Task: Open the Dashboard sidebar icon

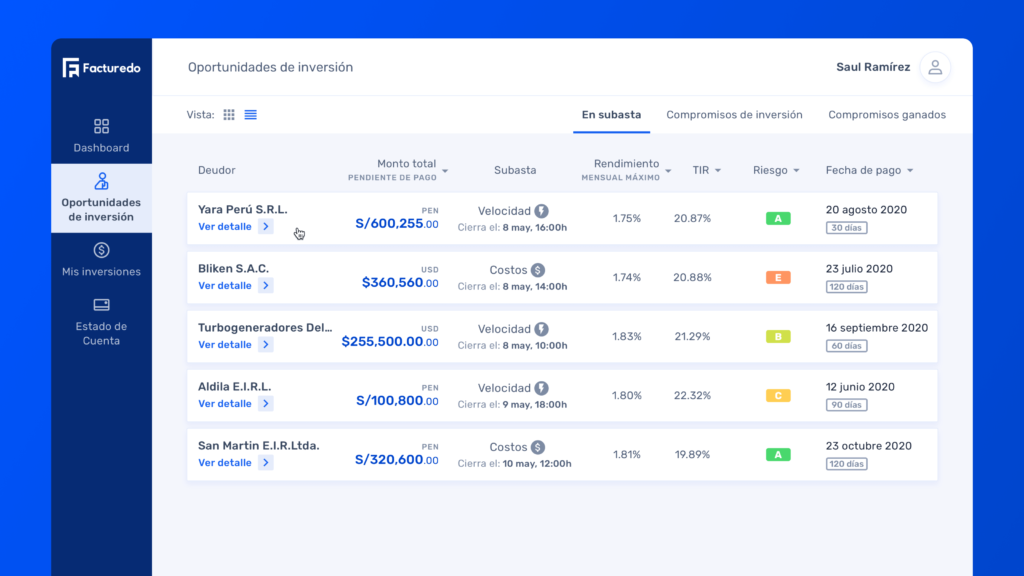Action: tap(101, 127)
